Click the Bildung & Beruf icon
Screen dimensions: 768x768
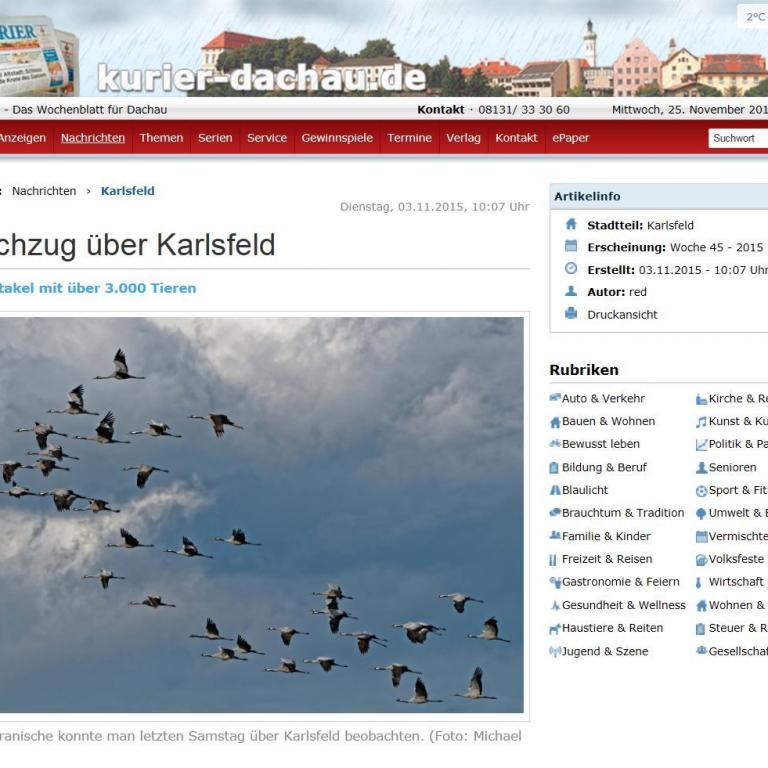pos(555,467)
